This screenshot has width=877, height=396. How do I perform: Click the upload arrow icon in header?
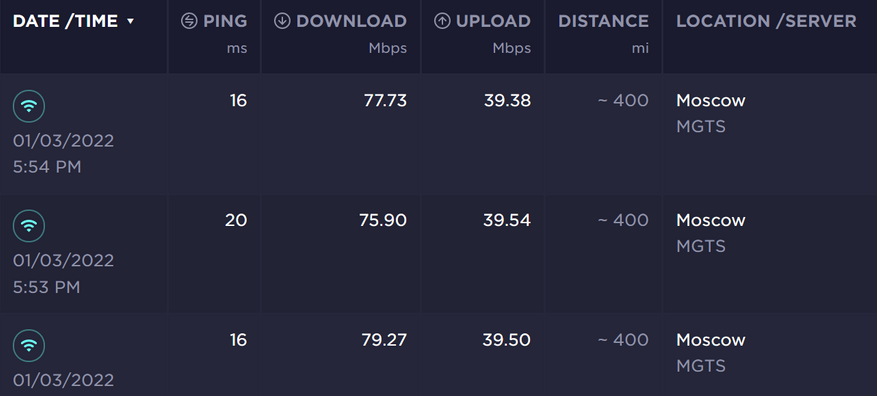coord(442,21)
